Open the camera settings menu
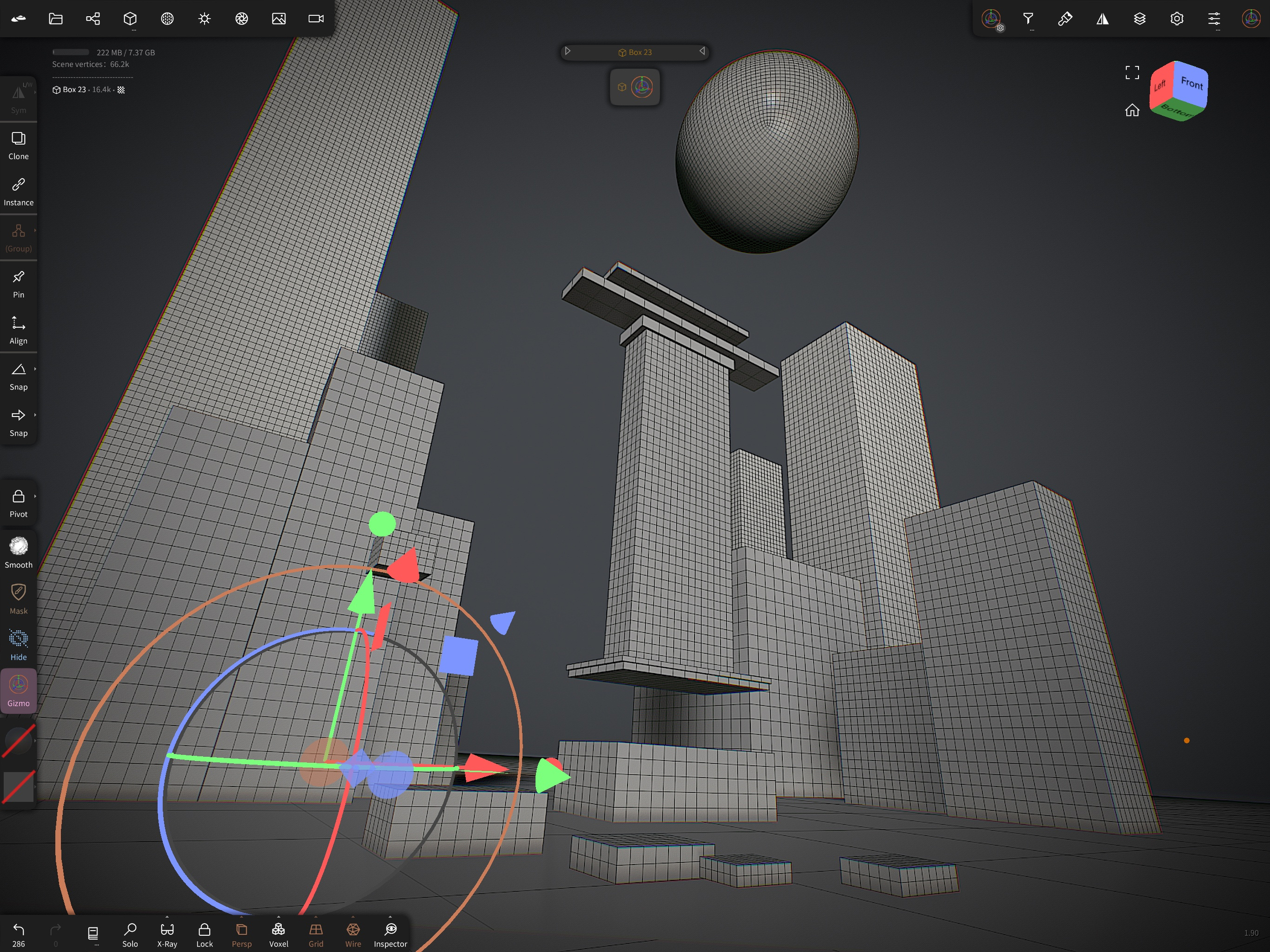This screenshot has height=952, width=1270. coord(316,19)
